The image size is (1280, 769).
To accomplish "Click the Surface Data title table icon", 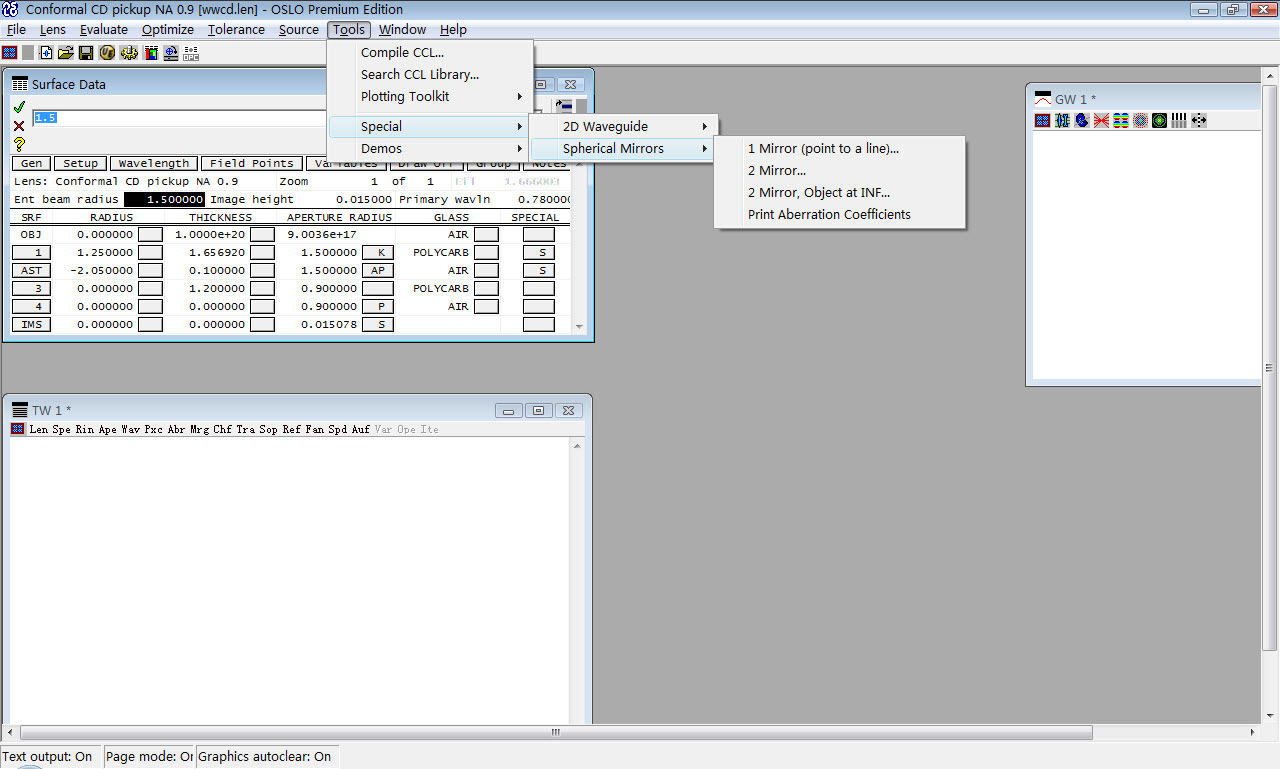I will 19,84.
